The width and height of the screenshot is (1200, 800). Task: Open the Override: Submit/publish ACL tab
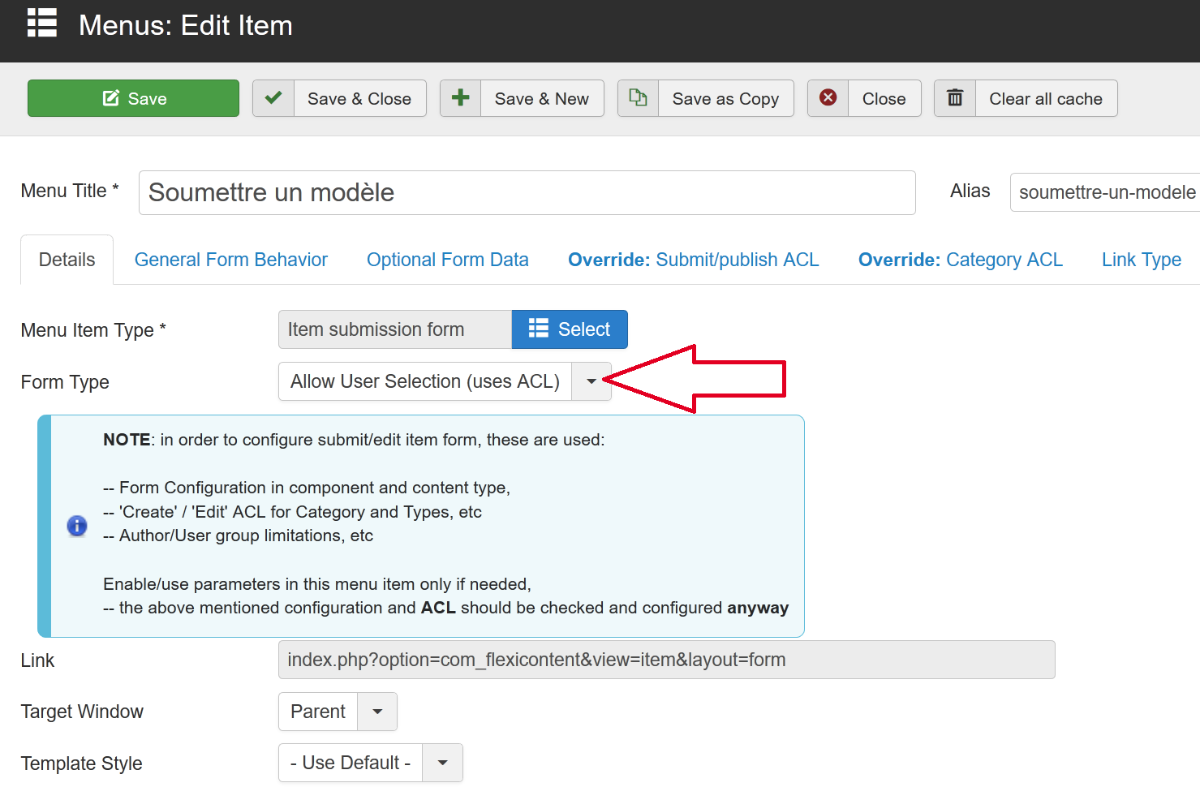(693, 260)
